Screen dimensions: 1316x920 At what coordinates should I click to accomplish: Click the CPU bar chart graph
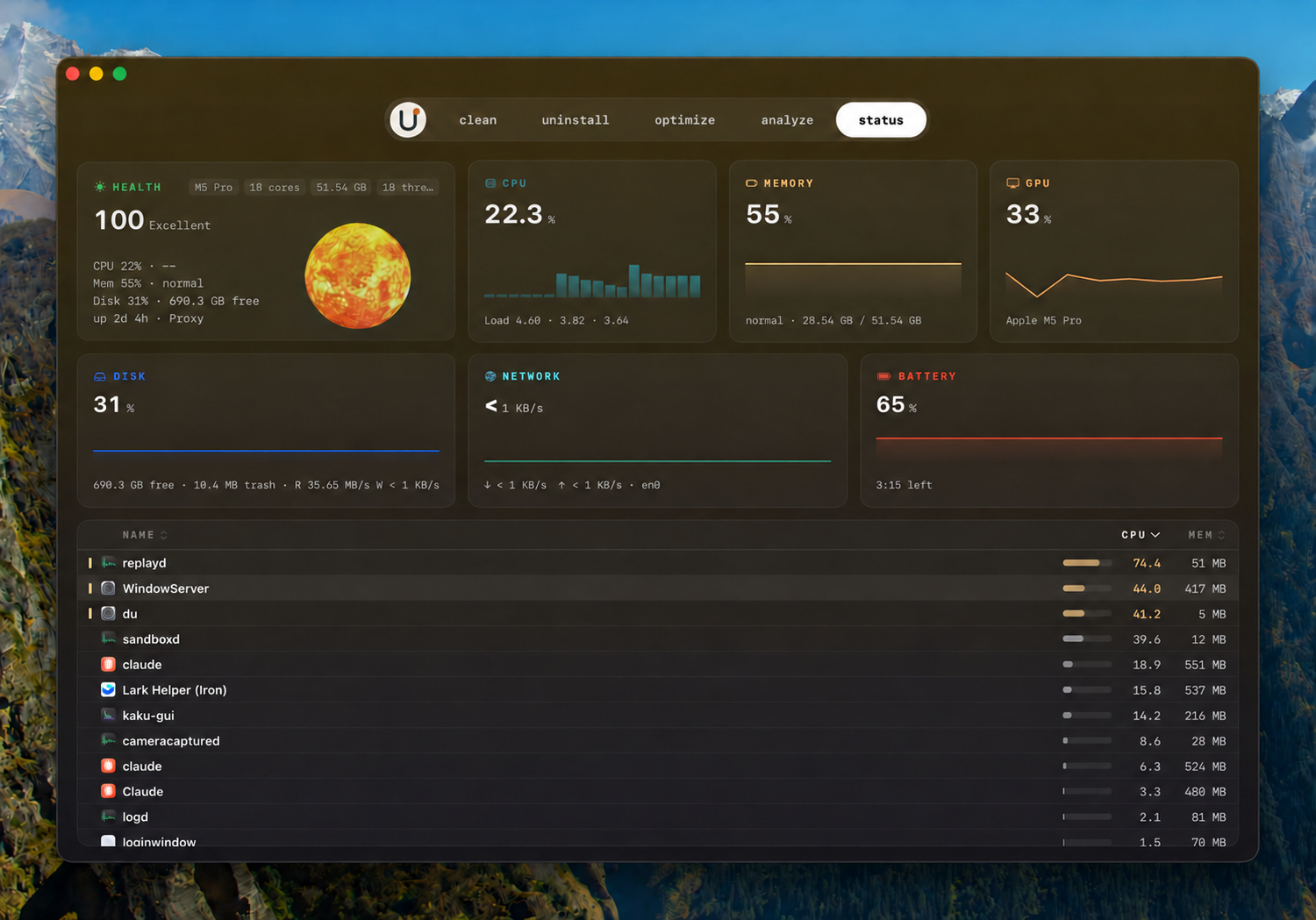[592, 281]
